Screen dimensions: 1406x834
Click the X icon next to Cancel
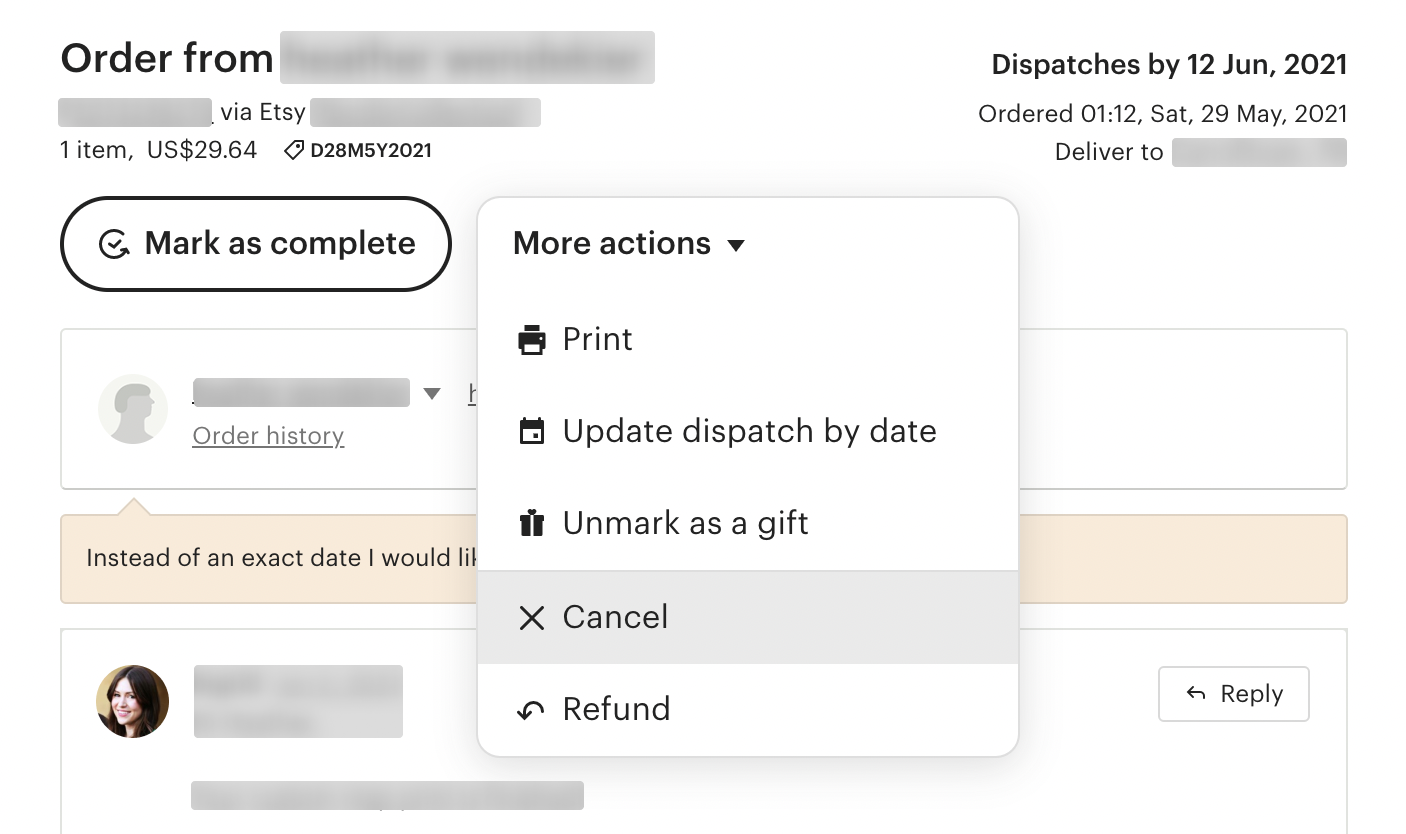(x=532, y=618)
